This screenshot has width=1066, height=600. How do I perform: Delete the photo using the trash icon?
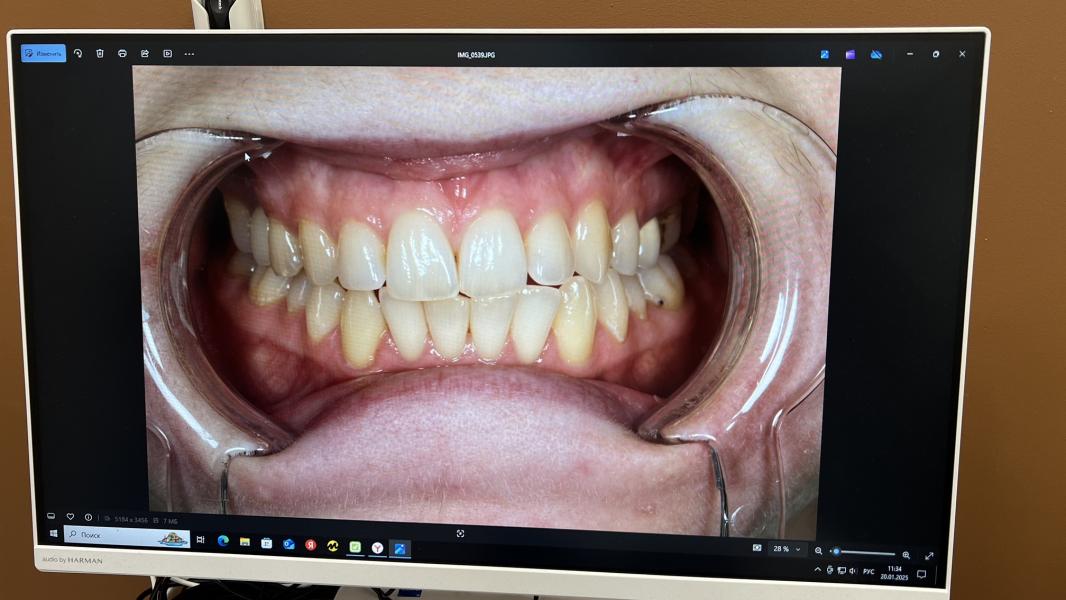100,53
